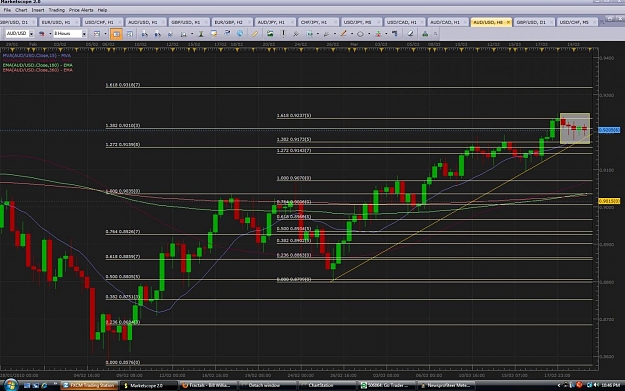Click the blue paint roller icon

coord(395,34)
